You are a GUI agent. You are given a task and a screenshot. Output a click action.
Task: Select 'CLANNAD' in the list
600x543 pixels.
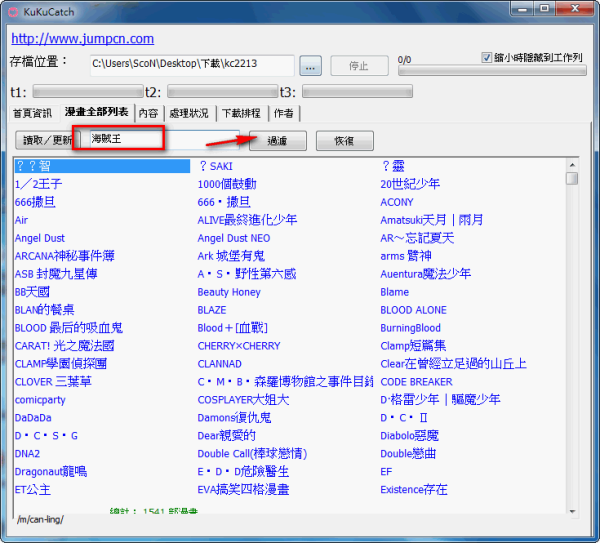click(x=220, y=364)
